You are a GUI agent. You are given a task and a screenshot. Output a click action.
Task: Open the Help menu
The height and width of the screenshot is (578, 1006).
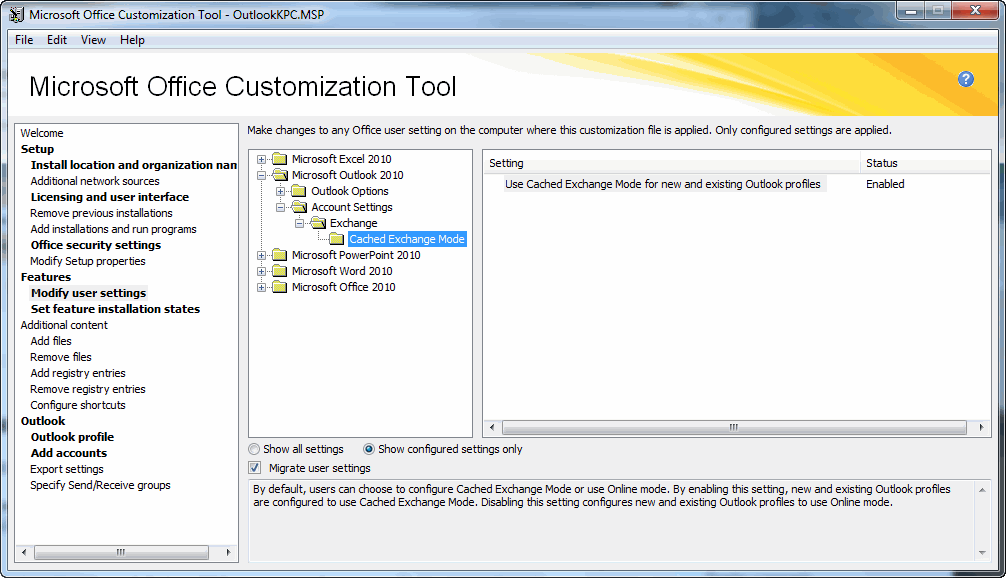coord(132,40)
